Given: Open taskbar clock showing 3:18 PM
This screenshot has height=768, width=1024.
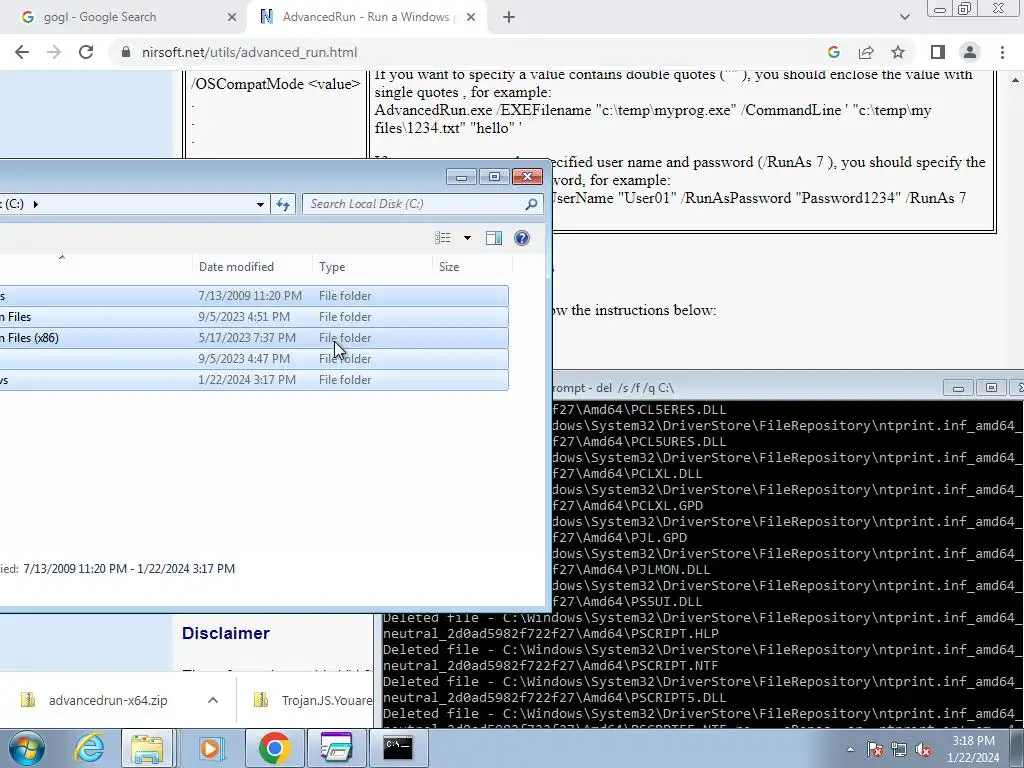Looking at the screenshot, I should (973, 749).
